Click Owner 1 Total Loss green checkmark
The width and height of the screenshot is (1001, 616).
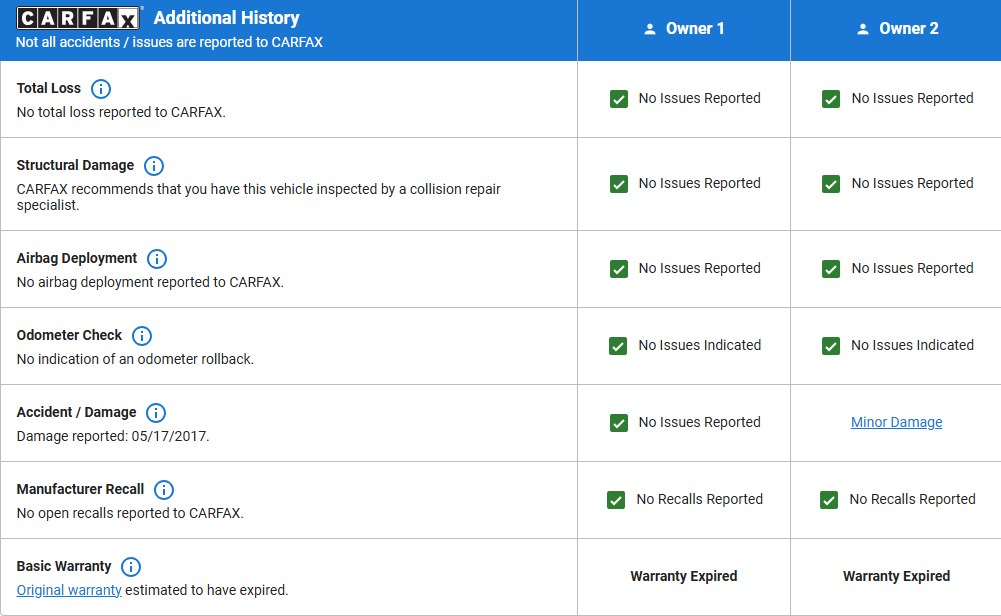click(619, 99)
